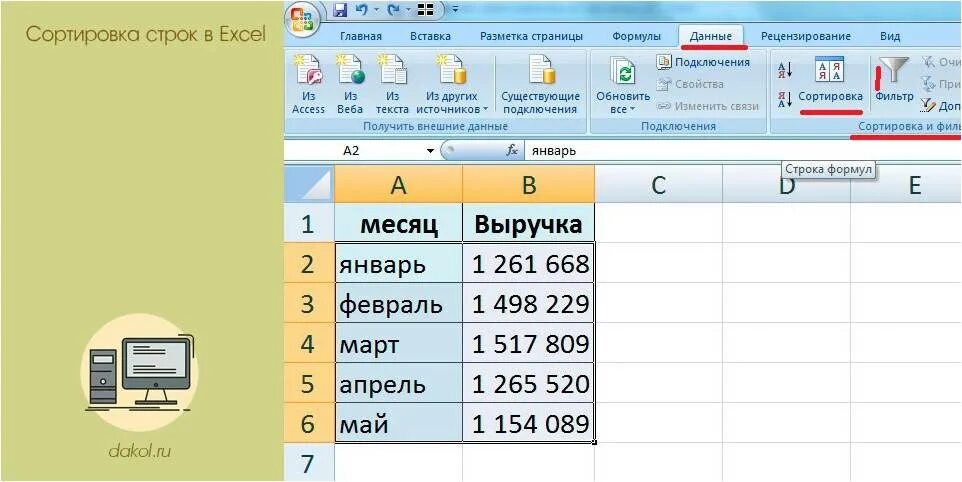Image resolution: width=962 pixels, height=482 pixels.
Task: Select cell with value 1 261 668
Action: [529, 264]
